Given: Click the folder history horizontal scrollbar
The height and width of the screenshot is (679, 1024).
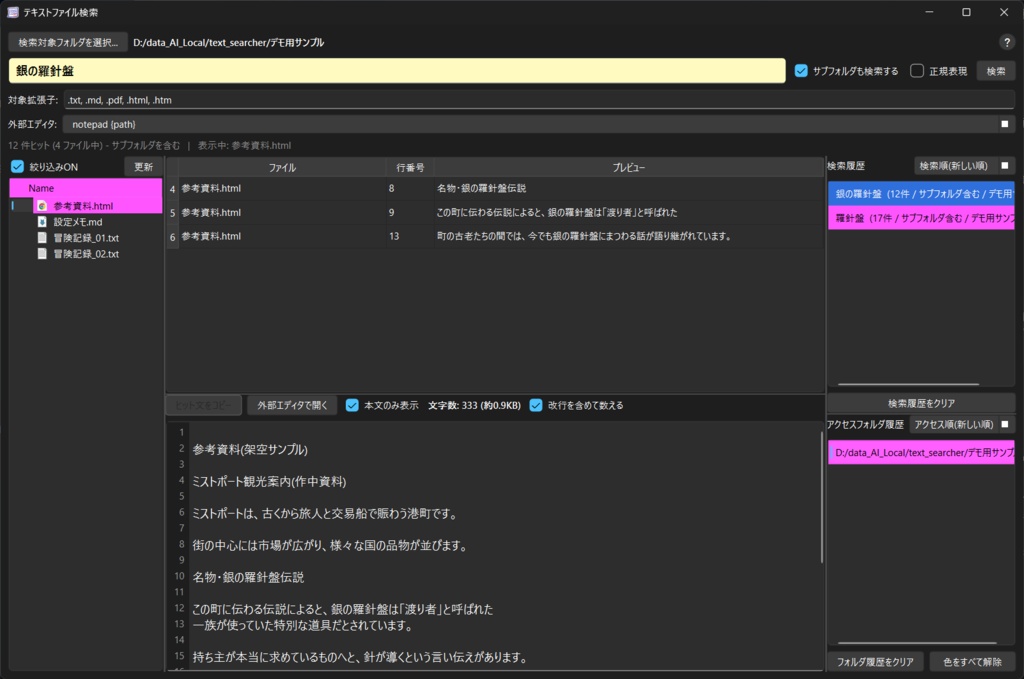Looking at the screenshot, I should click(x=917, y=643).
